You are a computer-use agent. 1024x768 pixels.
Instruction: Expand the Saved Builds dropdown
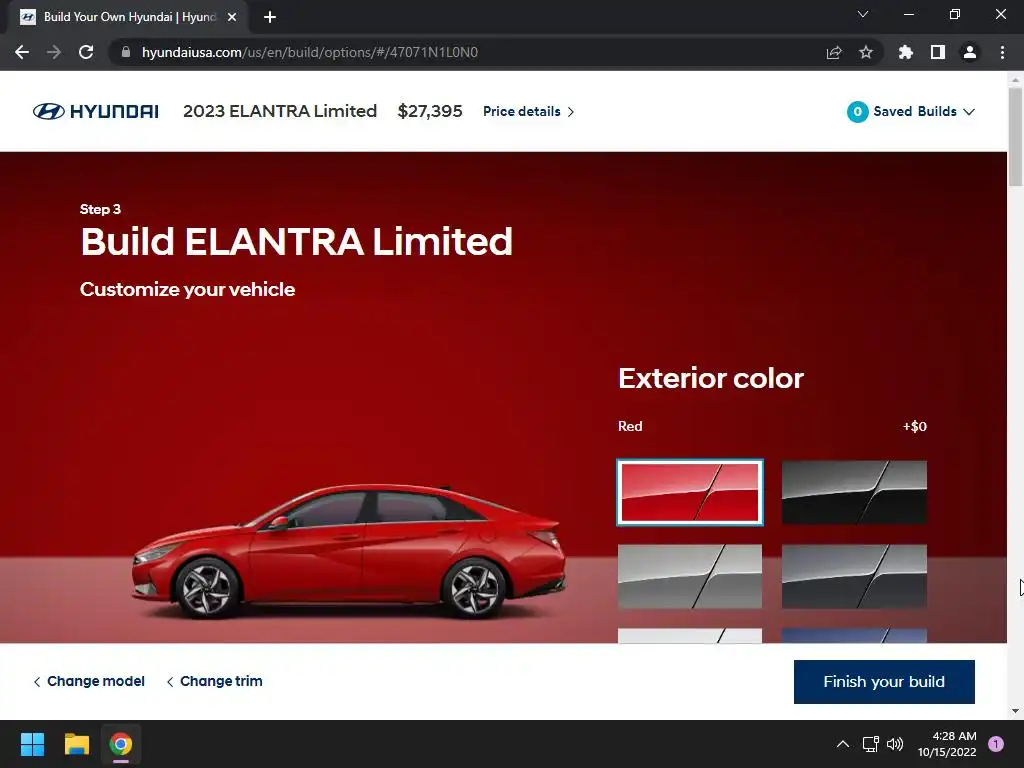(x=923, y=112)
